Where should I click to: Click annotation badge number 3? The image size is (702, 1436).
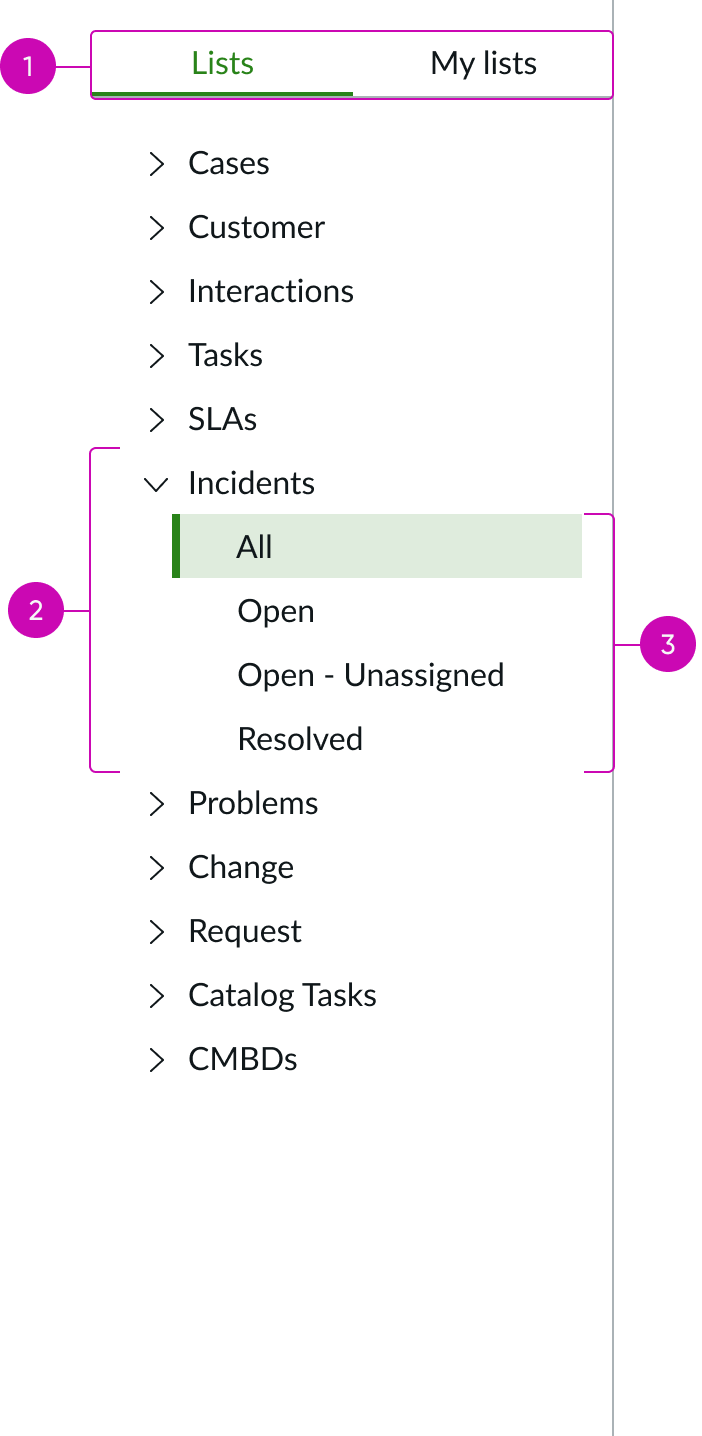coord(668,644)
